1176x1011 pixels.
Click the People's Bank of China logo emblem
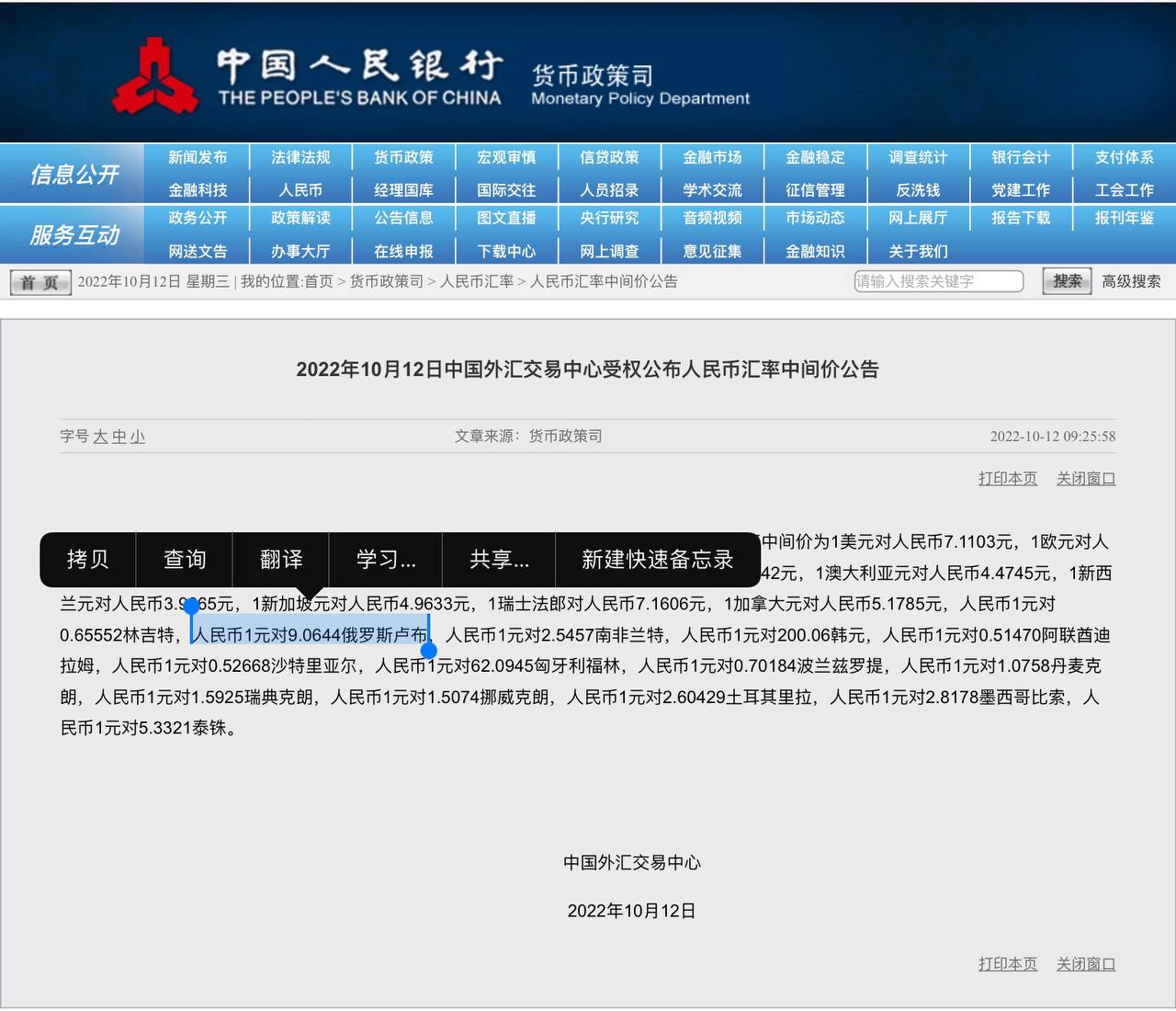155,77
